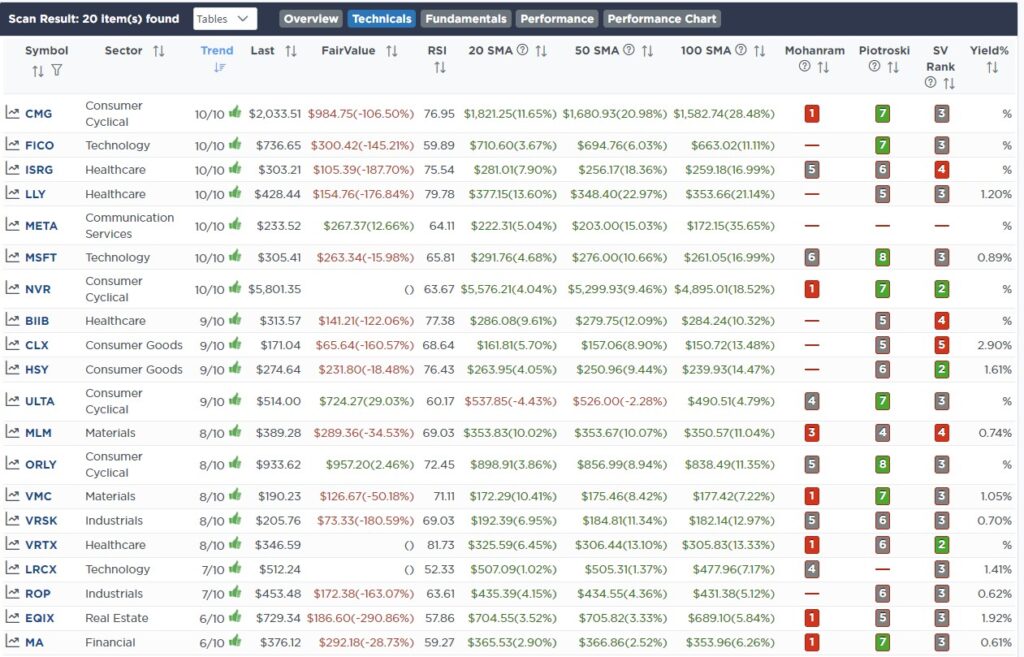
Task: Sort by RSI using its arrows
Action: 440,67
